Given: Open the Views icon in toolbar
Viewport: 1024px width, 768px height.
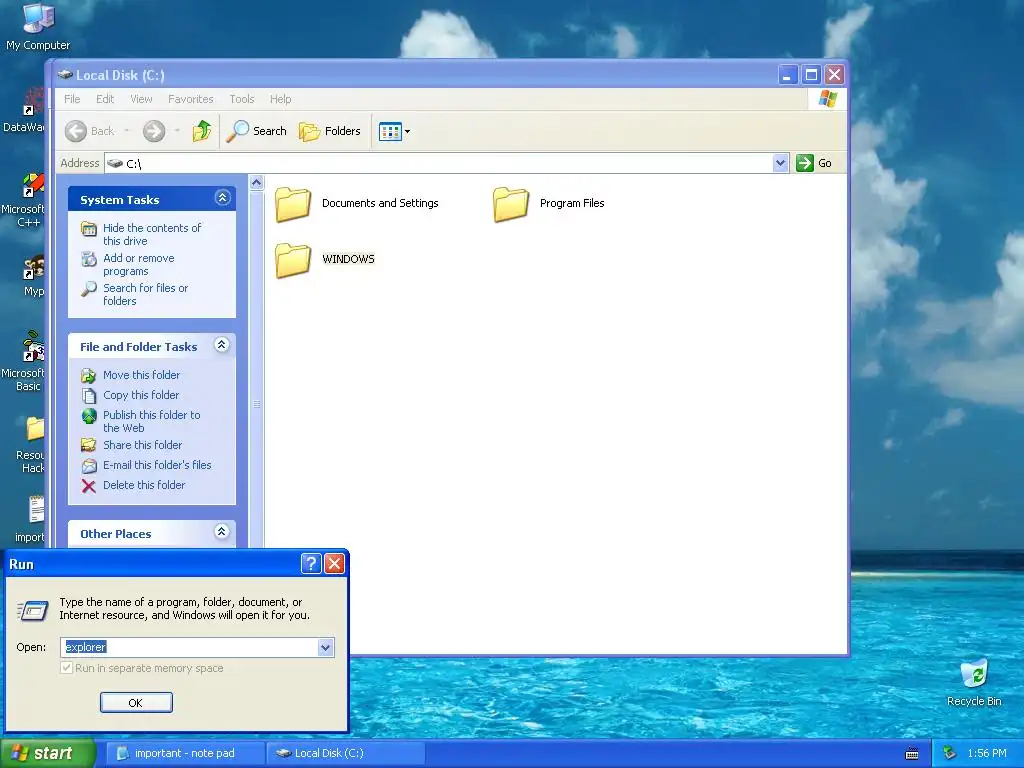Looking at the screenshot, I should [390, 131].
